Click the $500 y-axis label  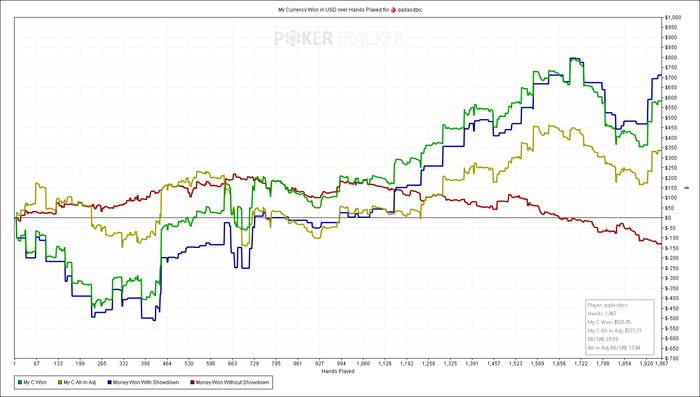(x=671, y=118)
